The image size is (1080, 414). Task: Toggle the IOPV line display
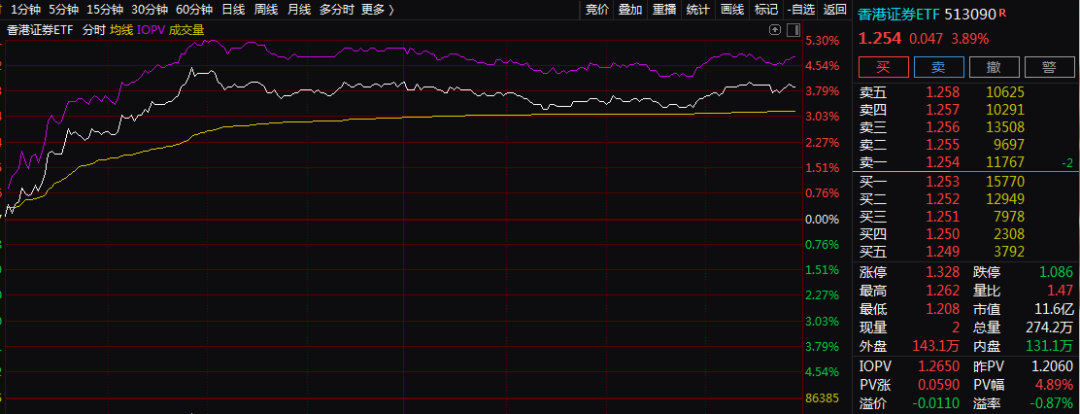click(x=151, y=30)
